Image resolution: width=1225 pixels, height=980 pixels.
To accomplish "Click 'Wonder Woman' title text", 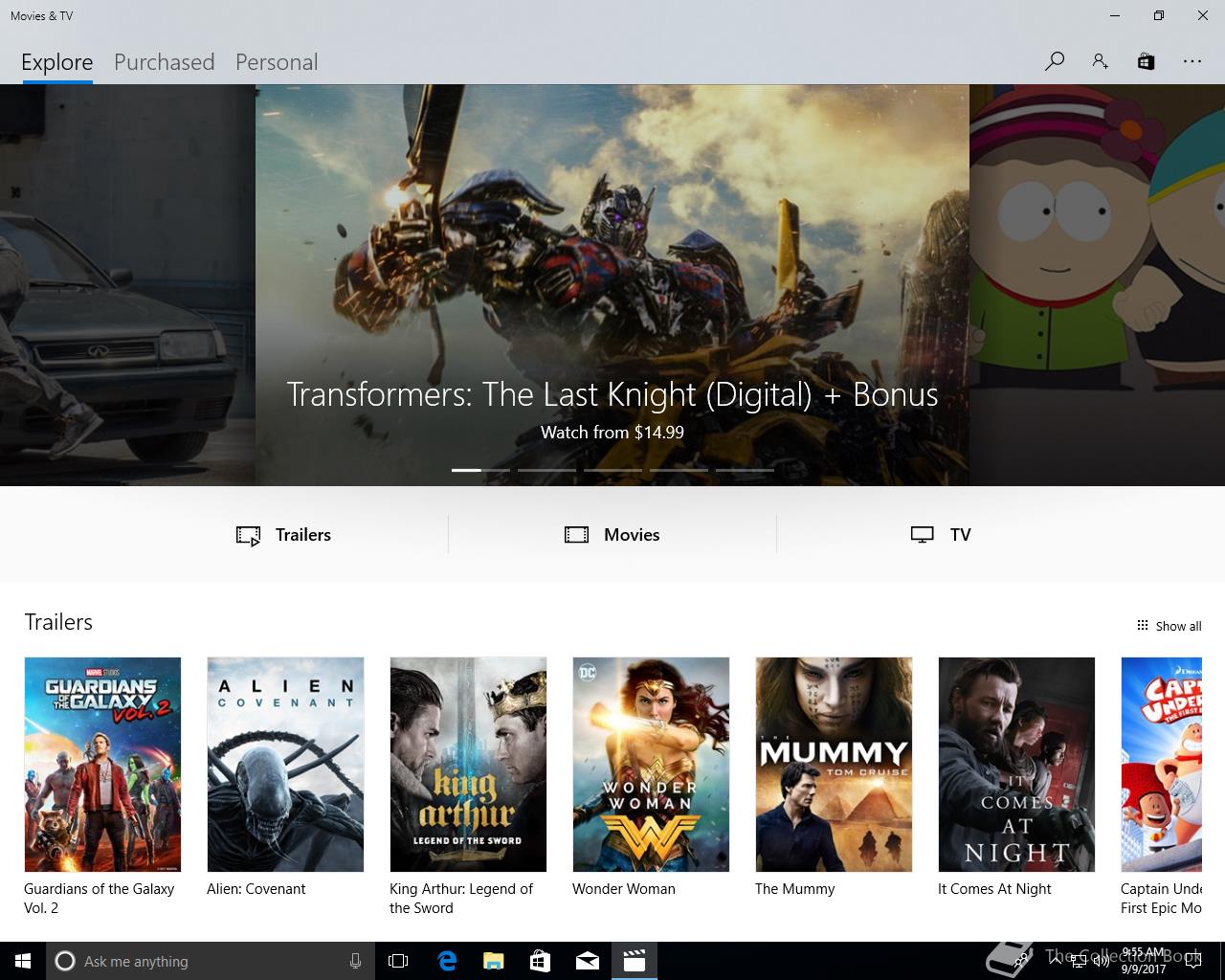I will (x=624, y=889).
